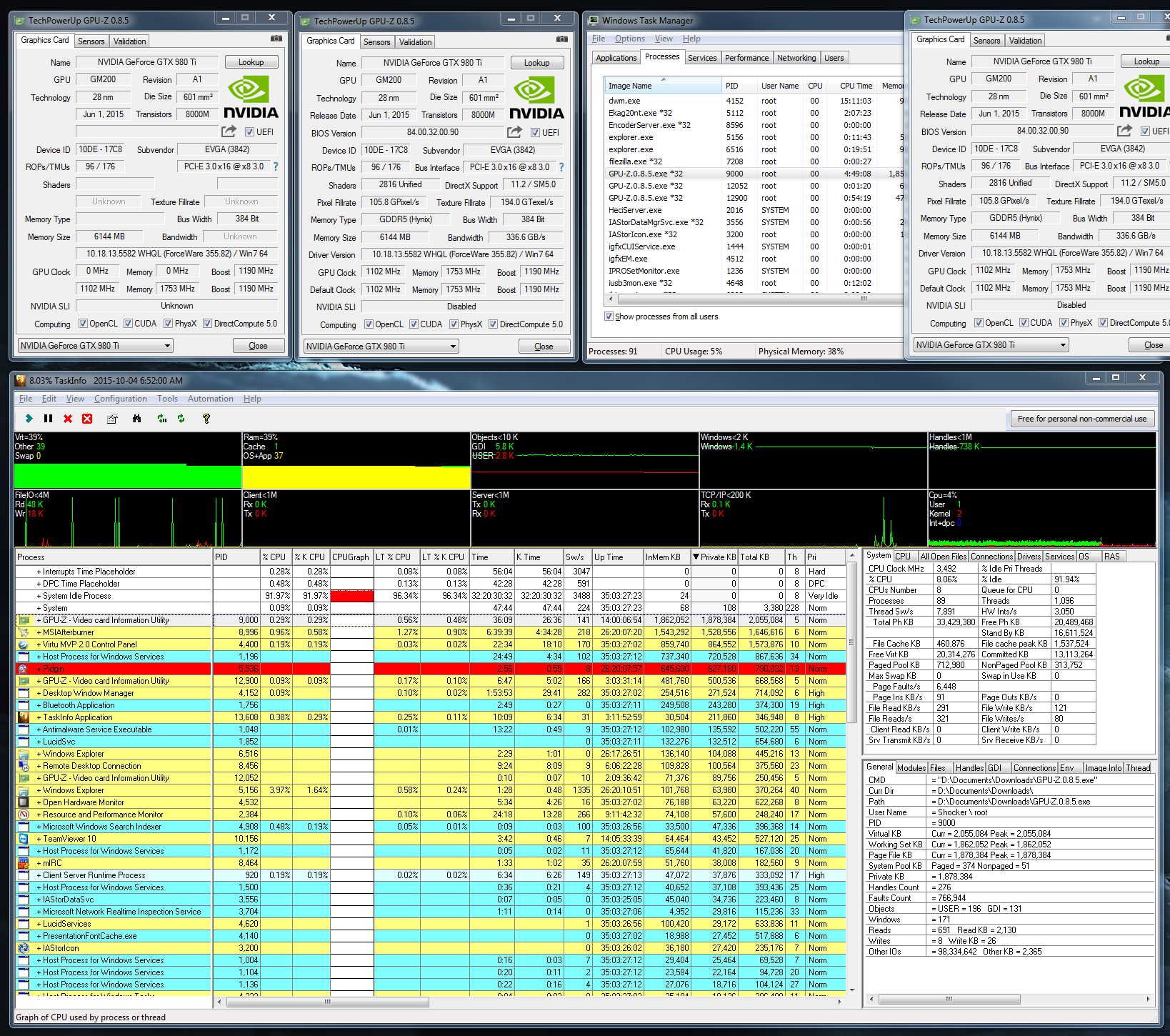Screen dimensions: 1170x1036
Task: Open GPU selector dropdown in middle GPU-Z window
Action: [381, 347]
